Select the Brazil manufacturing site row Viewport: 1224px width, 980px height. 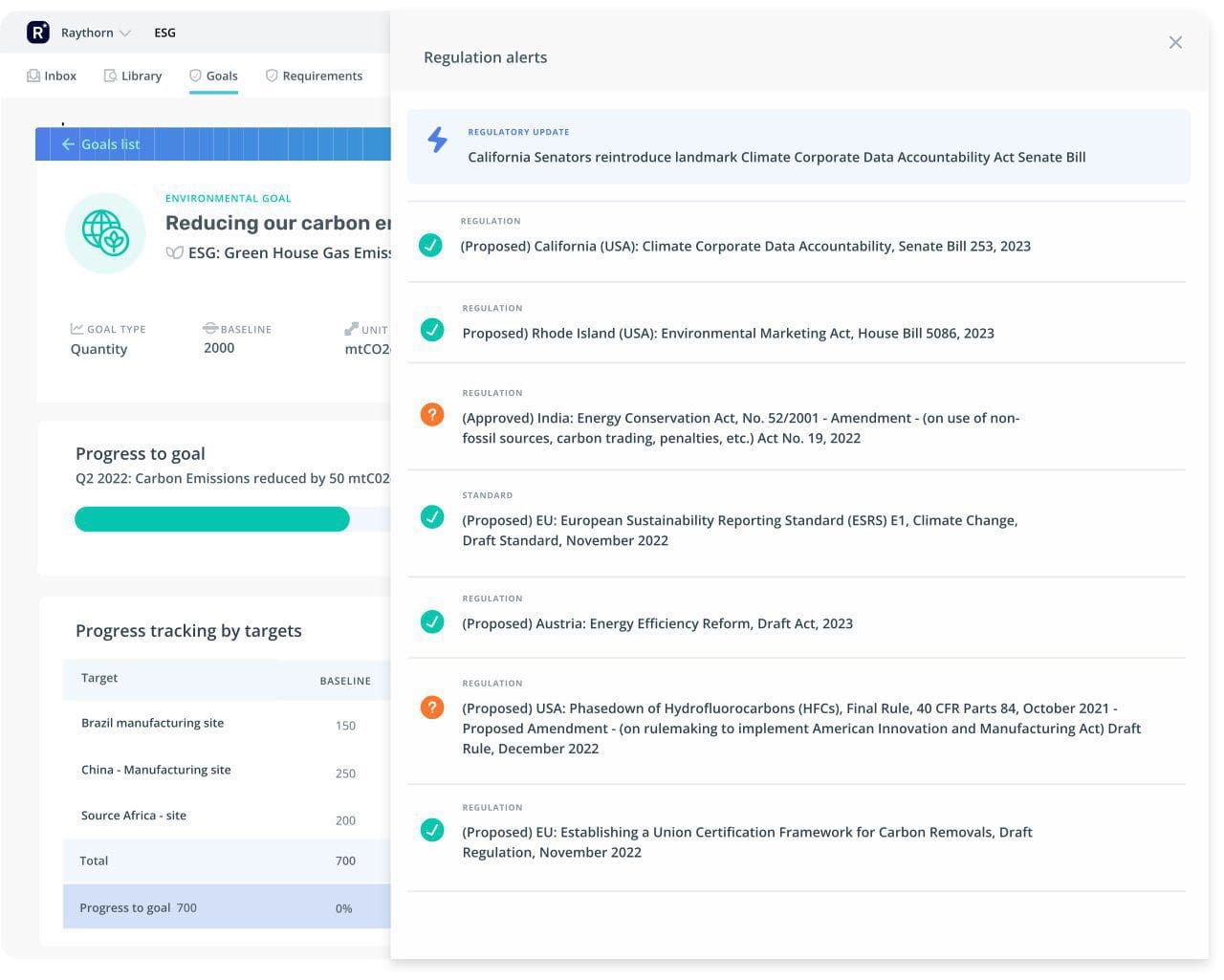pos(152,723)
